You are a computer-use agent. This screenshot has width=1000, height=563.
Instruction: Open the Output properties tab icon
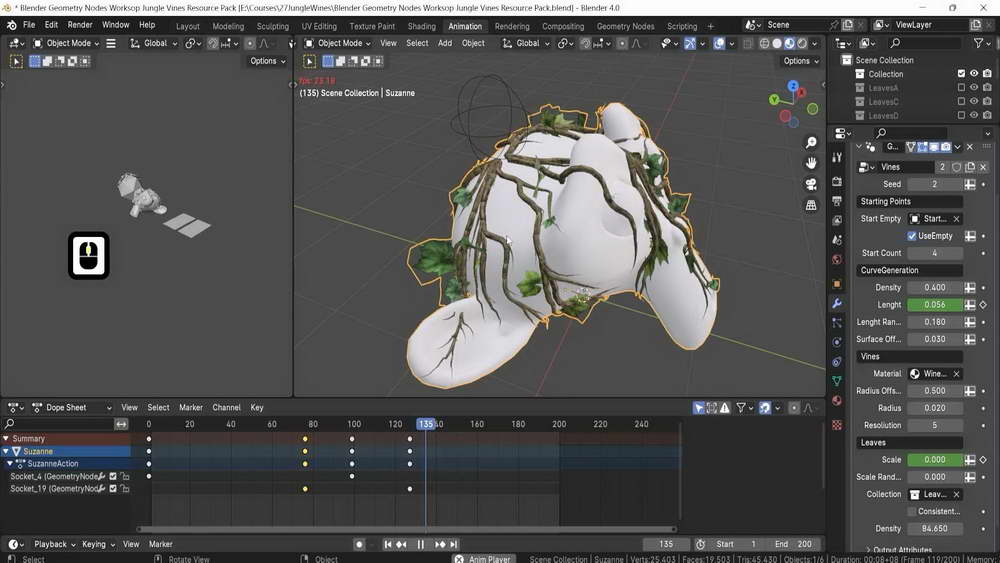837,201
